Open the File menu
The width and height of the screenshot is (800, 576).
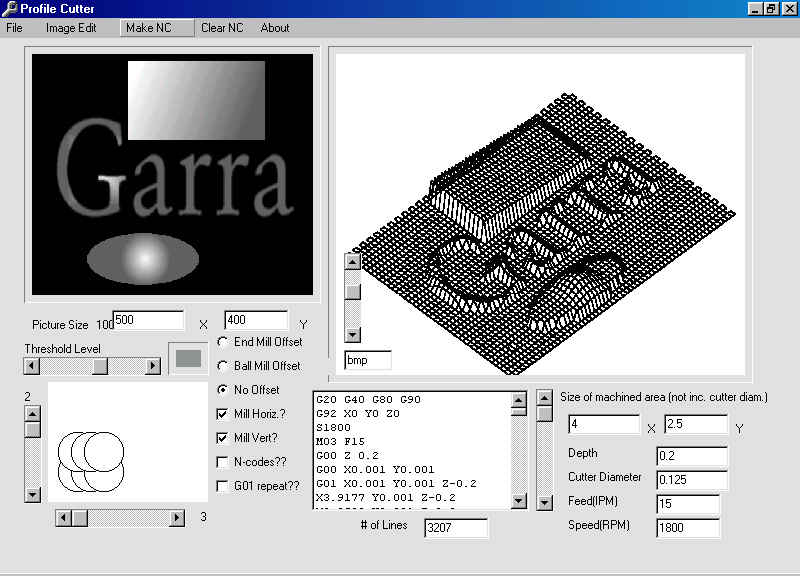[x=14, y=28]
